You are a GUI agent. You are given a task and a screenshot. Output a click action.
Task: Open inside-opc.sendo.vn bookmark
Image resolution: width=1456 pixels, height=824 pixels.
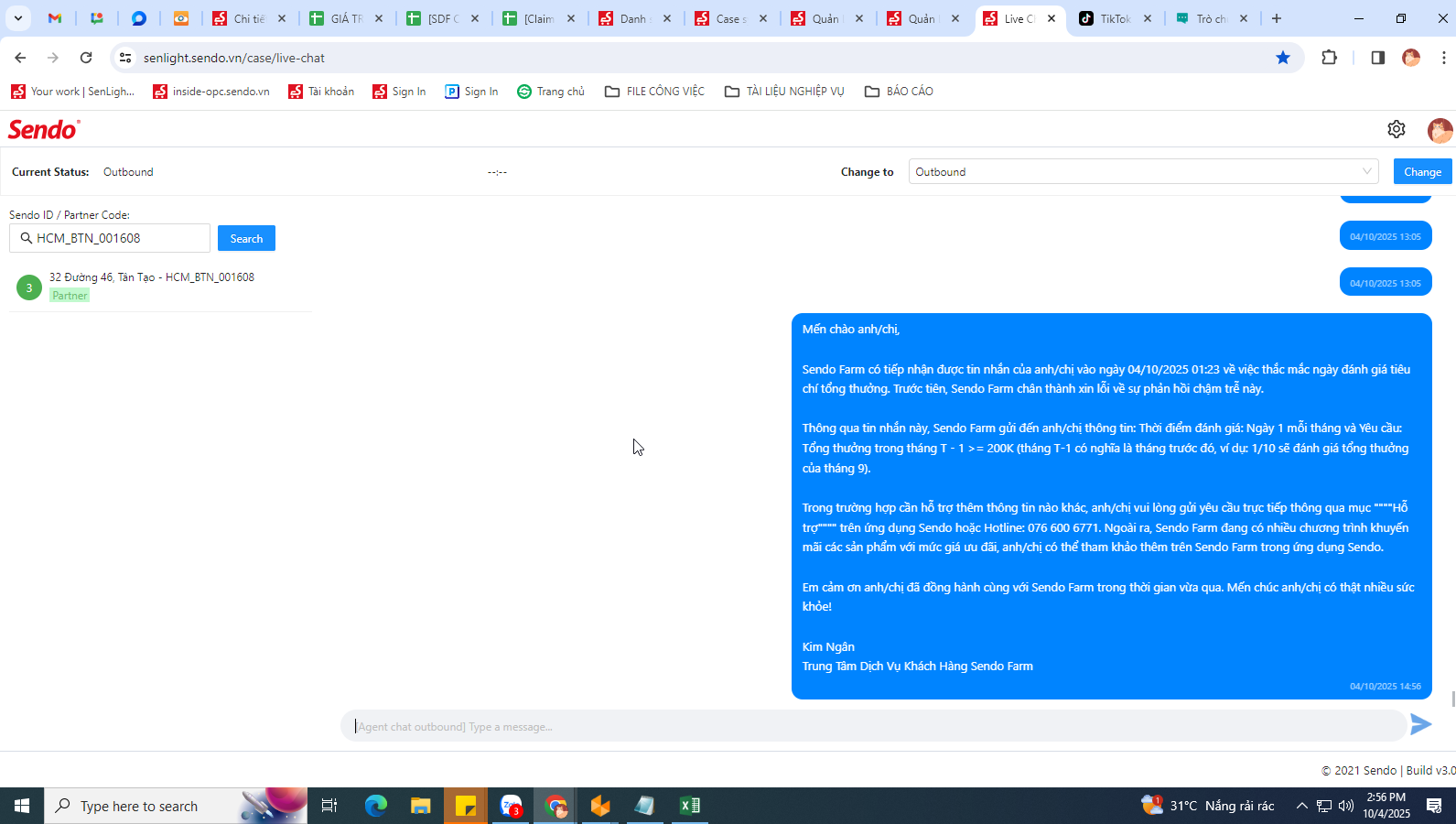211,91
